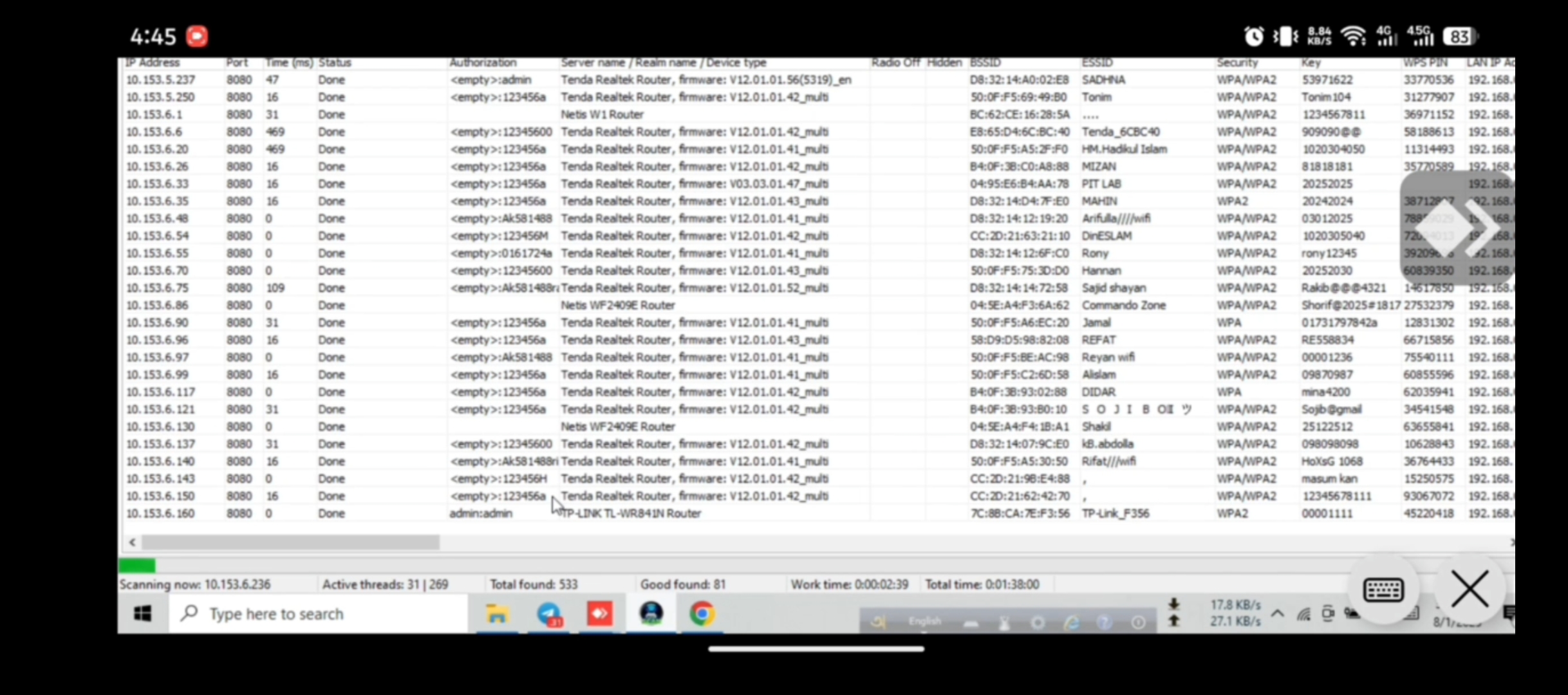Tap the red screen-recording indicator
Screen dimensions: 1568x695
[x=197, y=36]
